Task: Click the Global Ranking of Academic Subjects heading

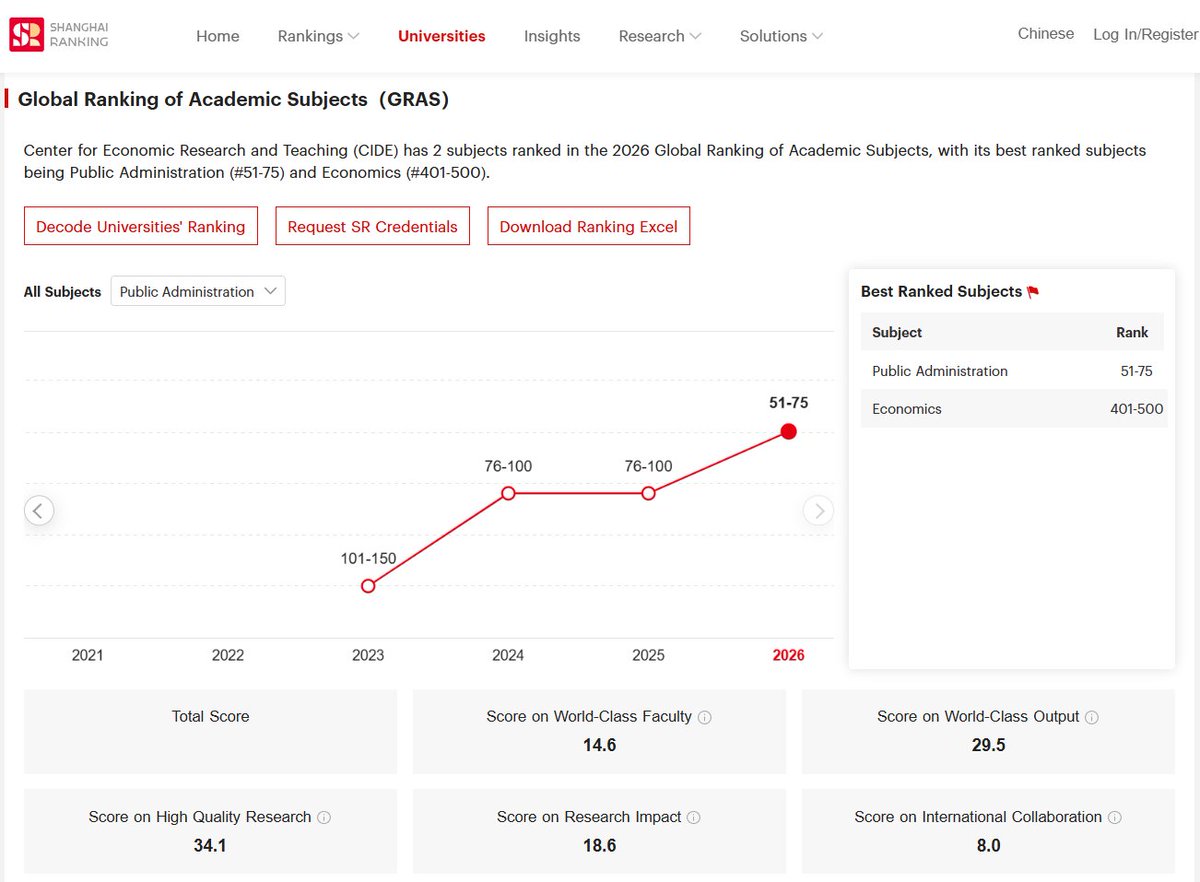Action: click(234, 99)
